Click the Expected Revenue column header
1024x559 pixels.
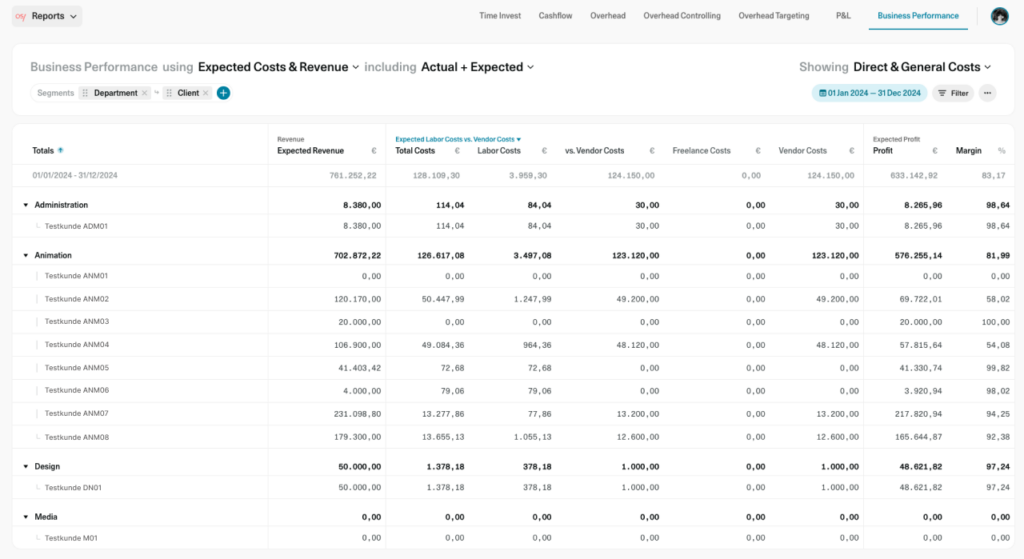coord(310,151)
